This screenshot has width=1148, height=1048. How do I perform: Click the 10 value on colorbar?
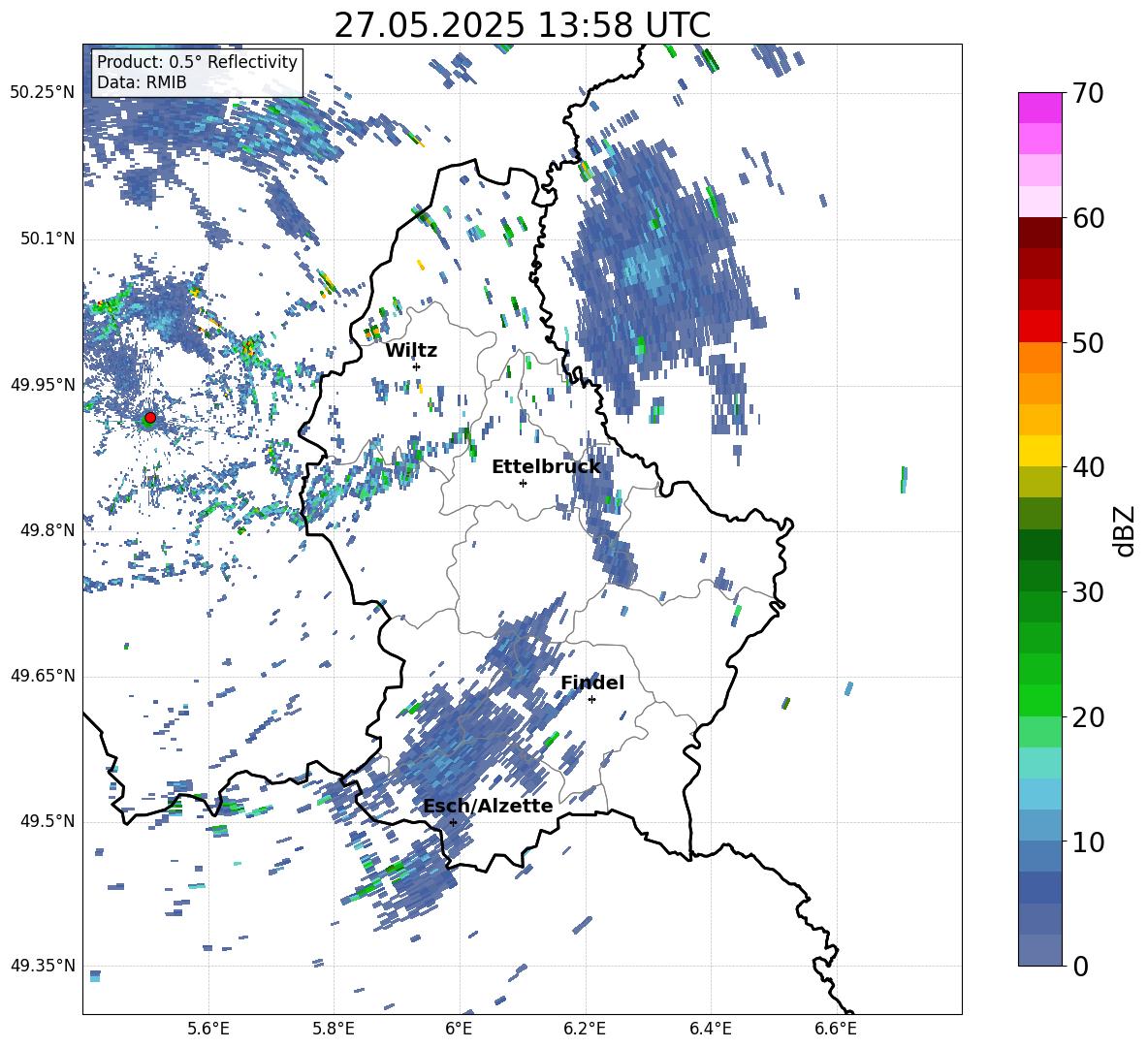(1088, 842)
